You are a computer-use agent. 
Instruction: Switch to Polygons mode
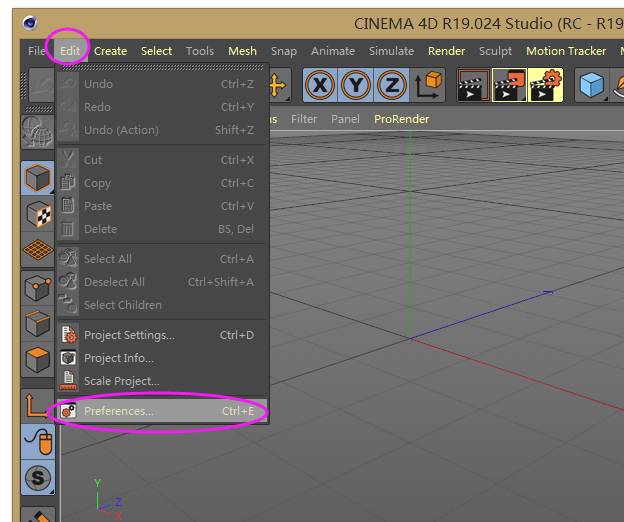click(37, 359)
